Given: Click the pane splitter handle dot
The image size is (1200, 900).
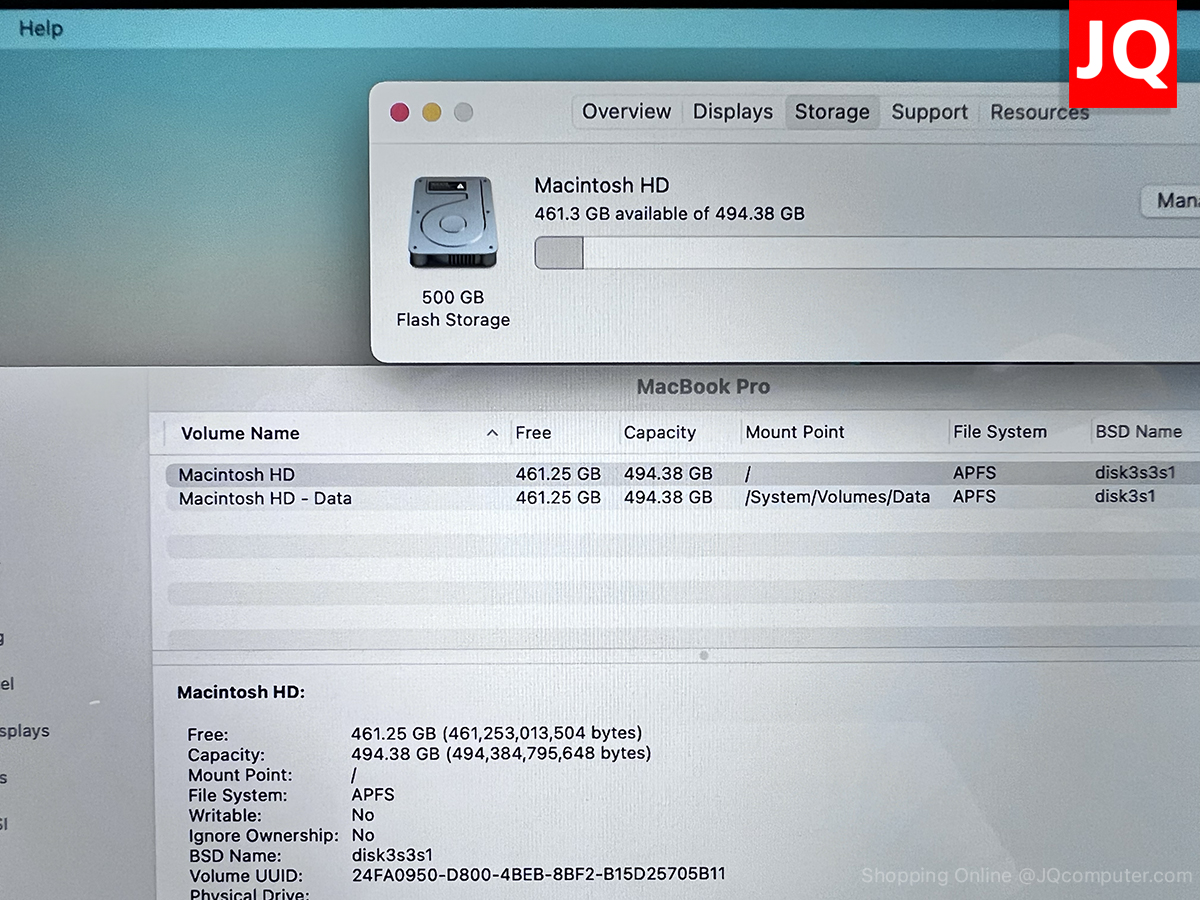Looking at the screenshot, I should point(704,656).
